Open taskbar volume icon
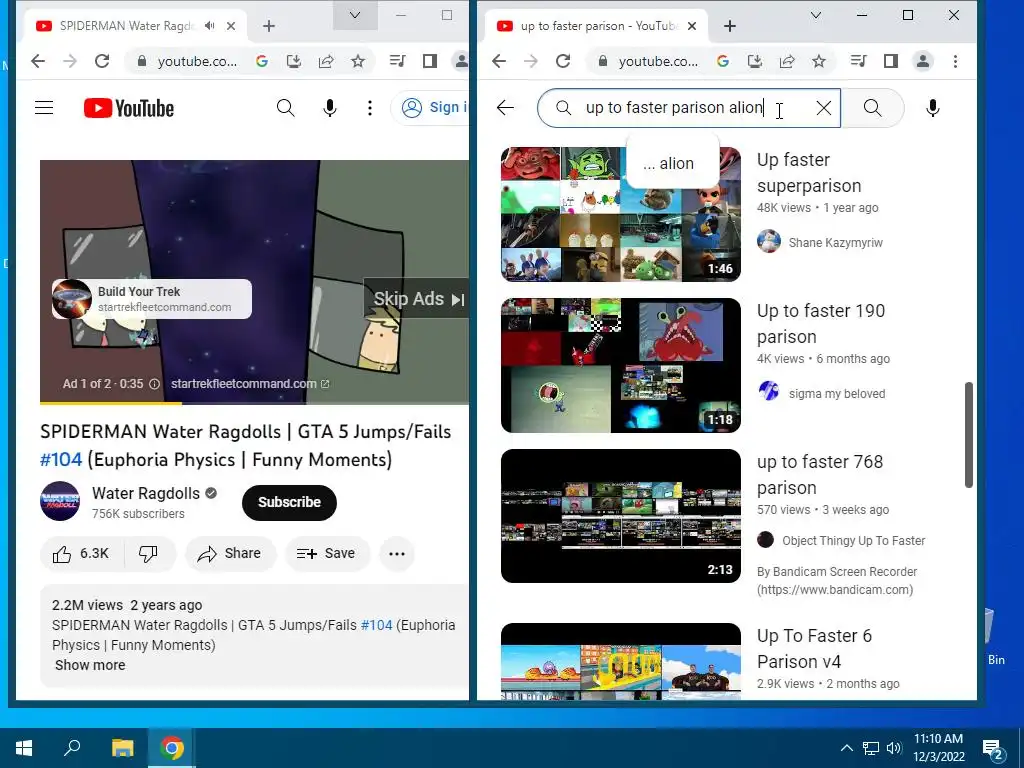Screen dimensions: 1024x768 894,748
